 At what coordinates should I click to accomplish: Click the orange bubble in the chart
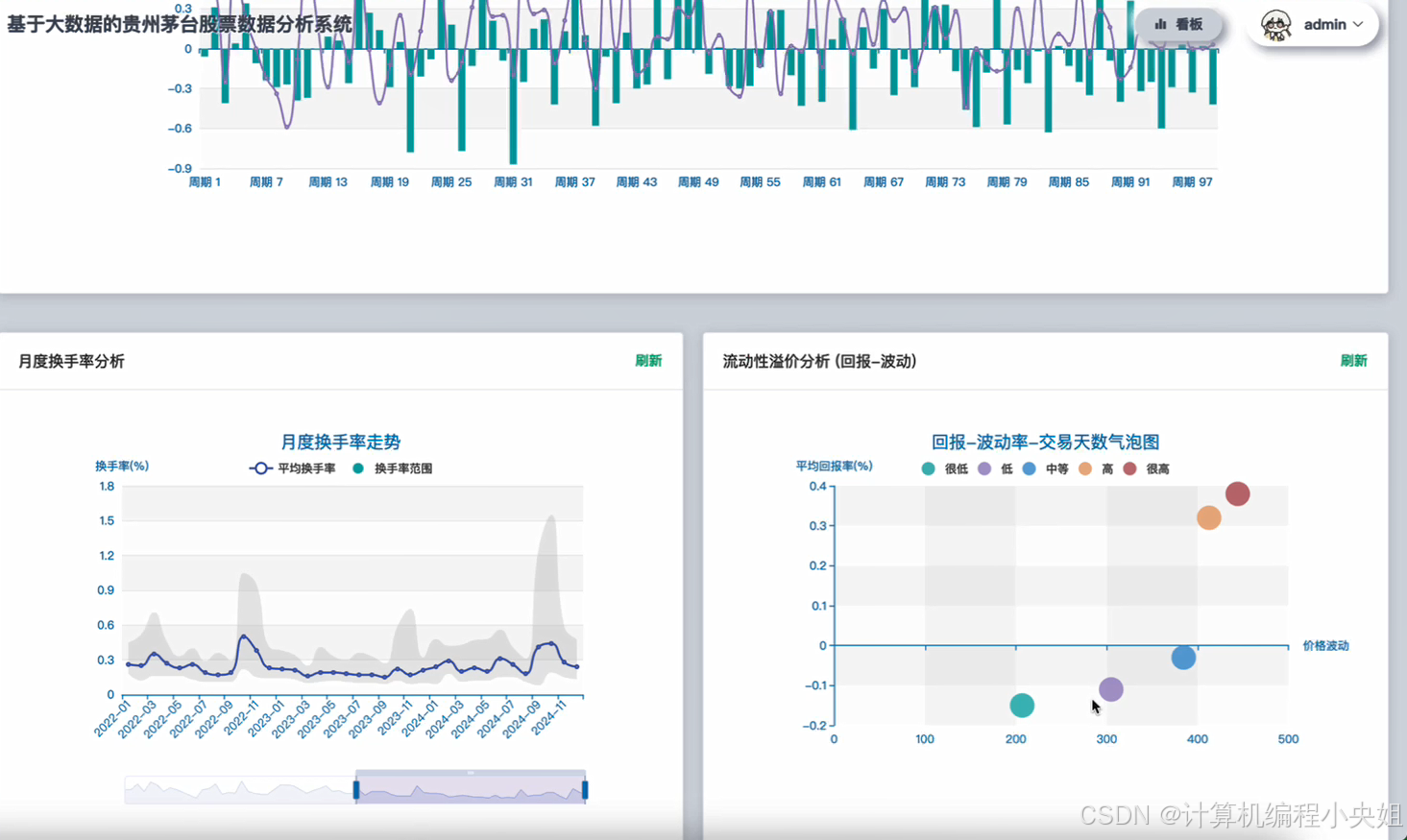pyautogui.click(x=1208, y=517)
